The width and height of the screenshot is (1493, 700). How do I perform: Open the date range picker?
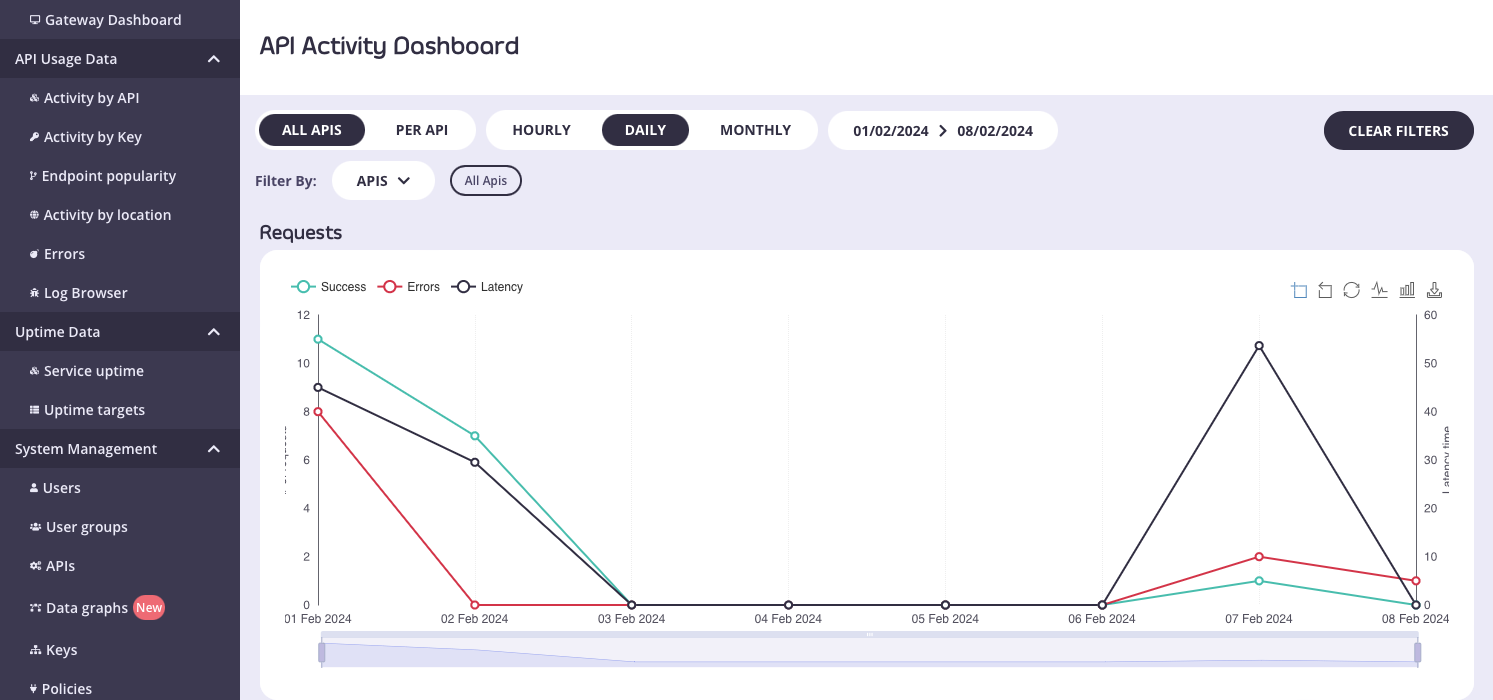tap(942, 130)
